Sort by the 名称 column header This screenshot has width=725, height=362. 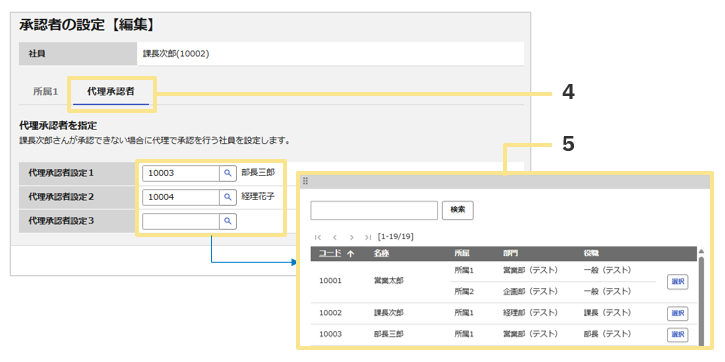click(x=381, y=253)
